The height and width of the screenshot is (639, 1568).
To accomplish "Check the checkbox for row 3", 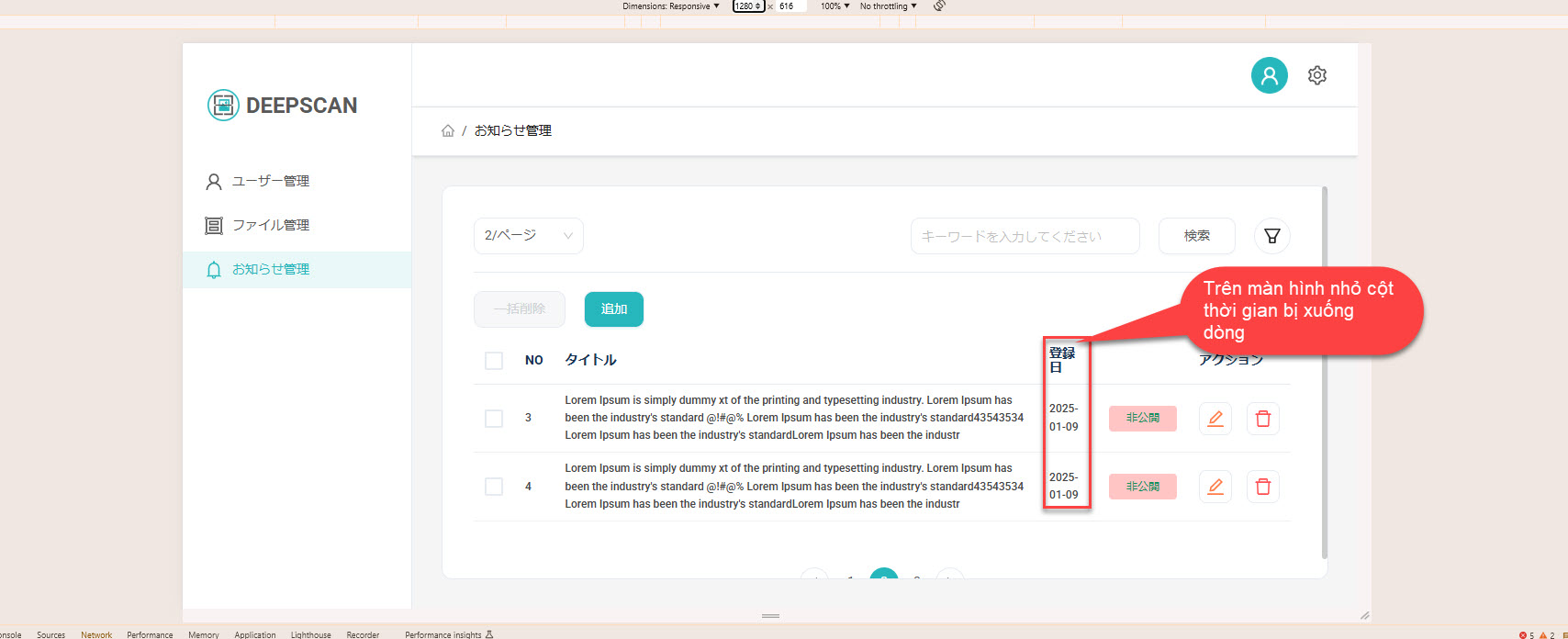I will [494, 419].
